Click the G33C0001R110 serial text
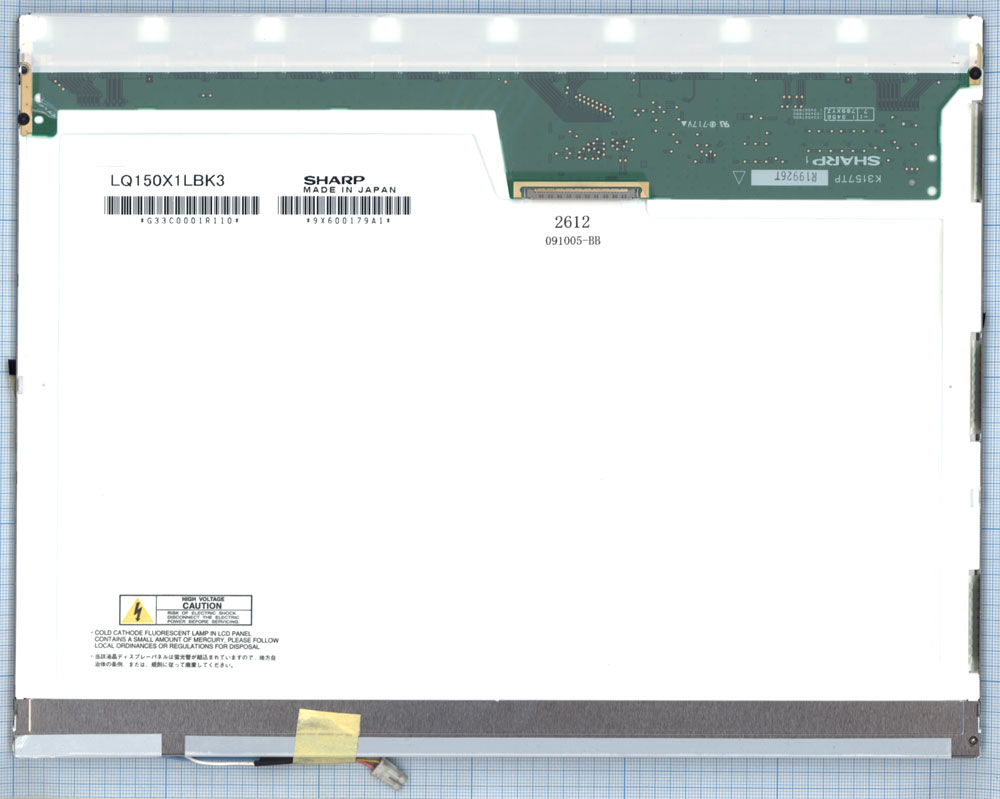The height and width of the screenshot is (799, 1000). pyautogui.click(x=189, y=221)
